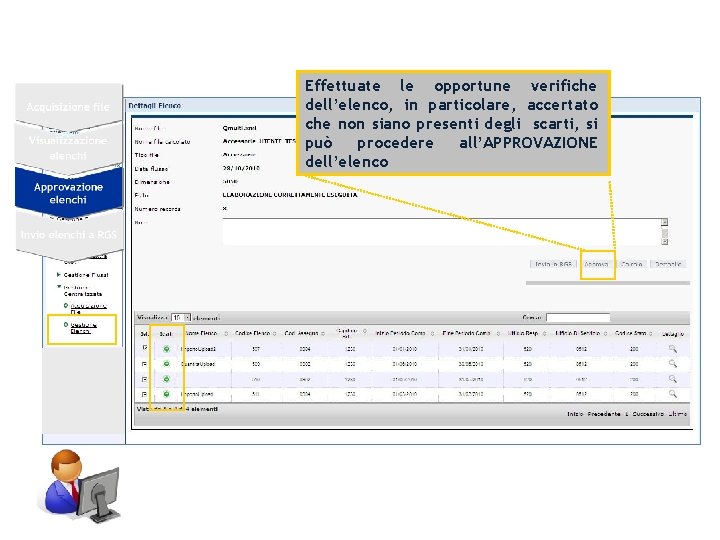720x540 pixels.
Task: Toggle selection checkbox for QuantitaUpload row
Action: tap(145, 364)
